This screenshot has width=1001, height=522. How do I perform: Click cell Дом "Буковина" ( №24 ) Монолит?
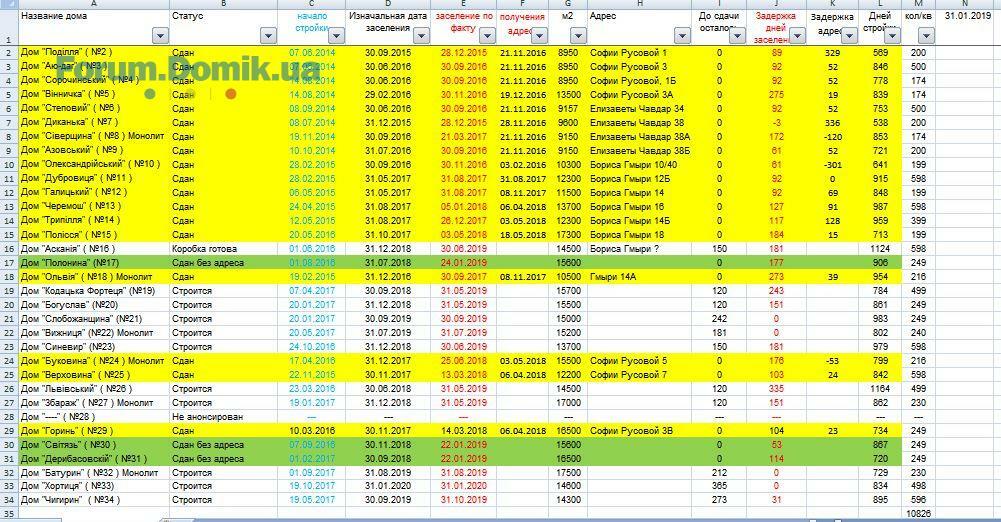94,361
